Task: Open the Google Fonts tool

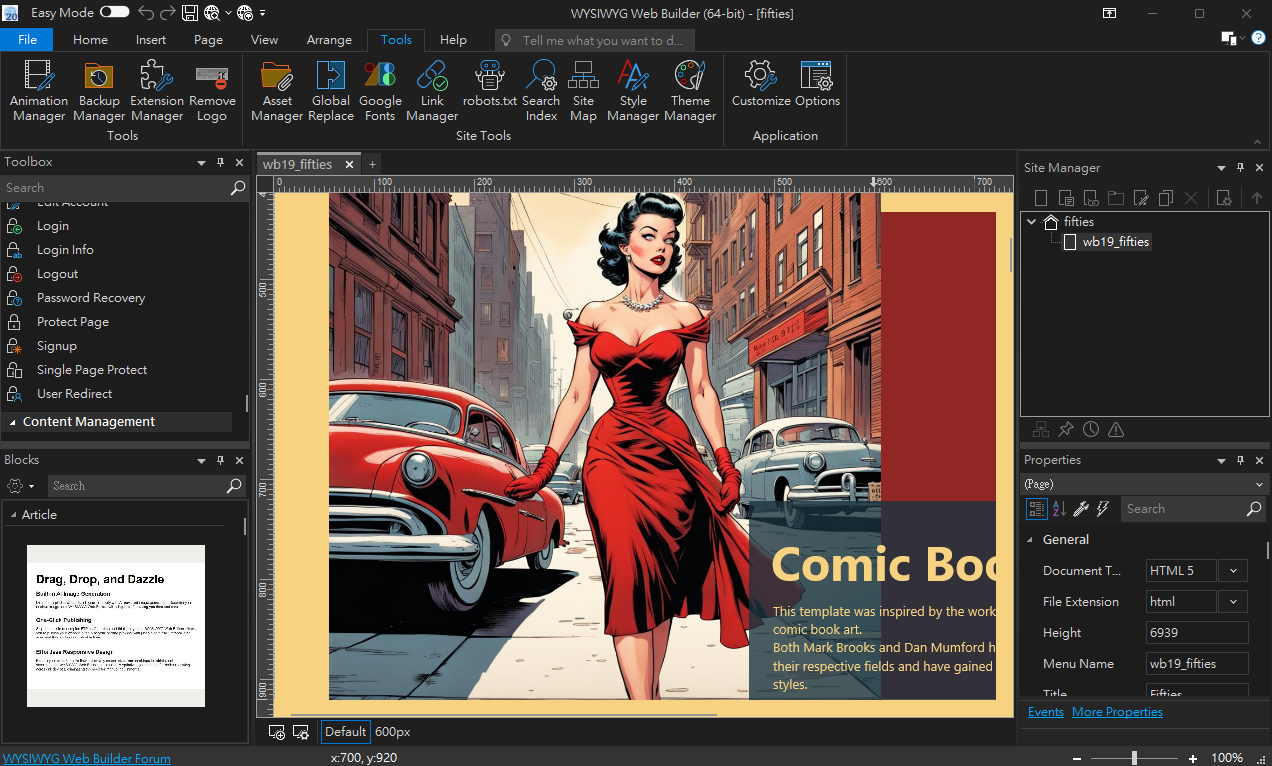Action: pos(380,91)
